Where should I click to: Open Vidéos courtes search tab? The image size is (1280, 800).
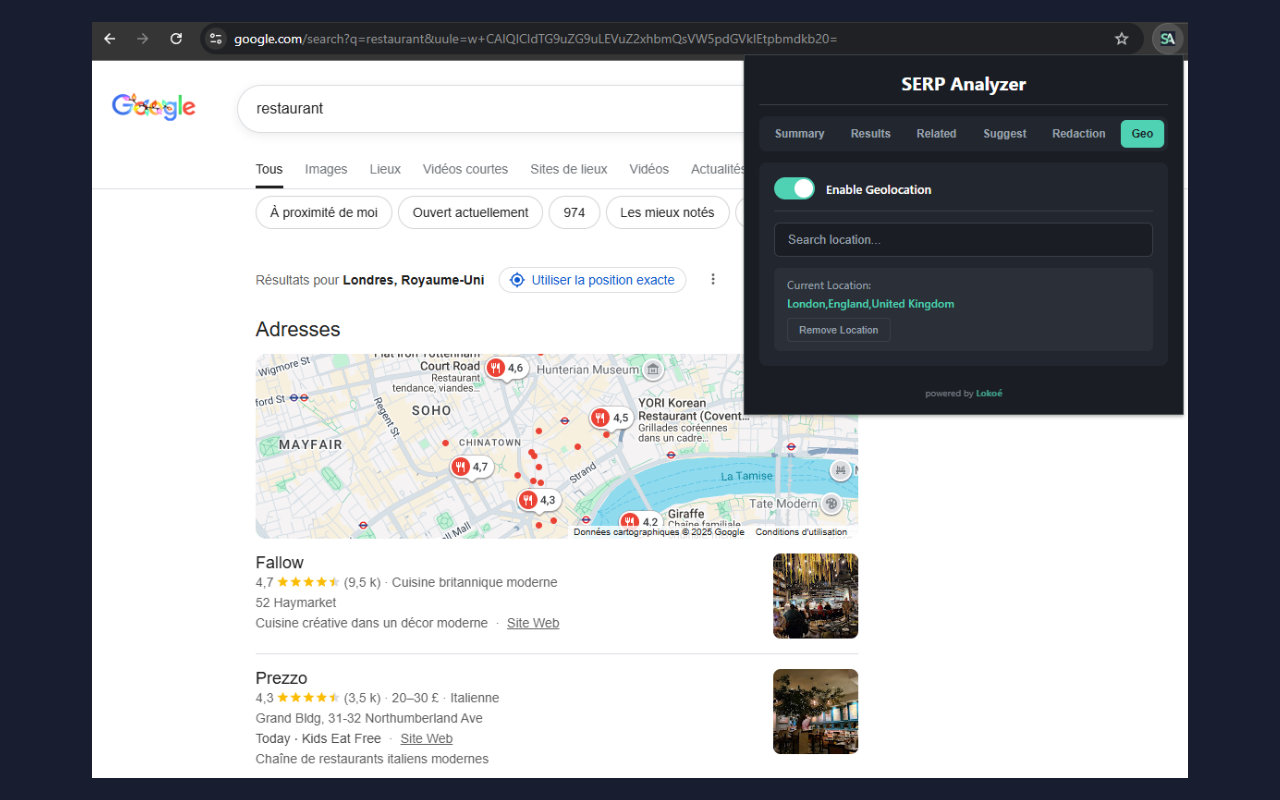(x=465, y=169)
